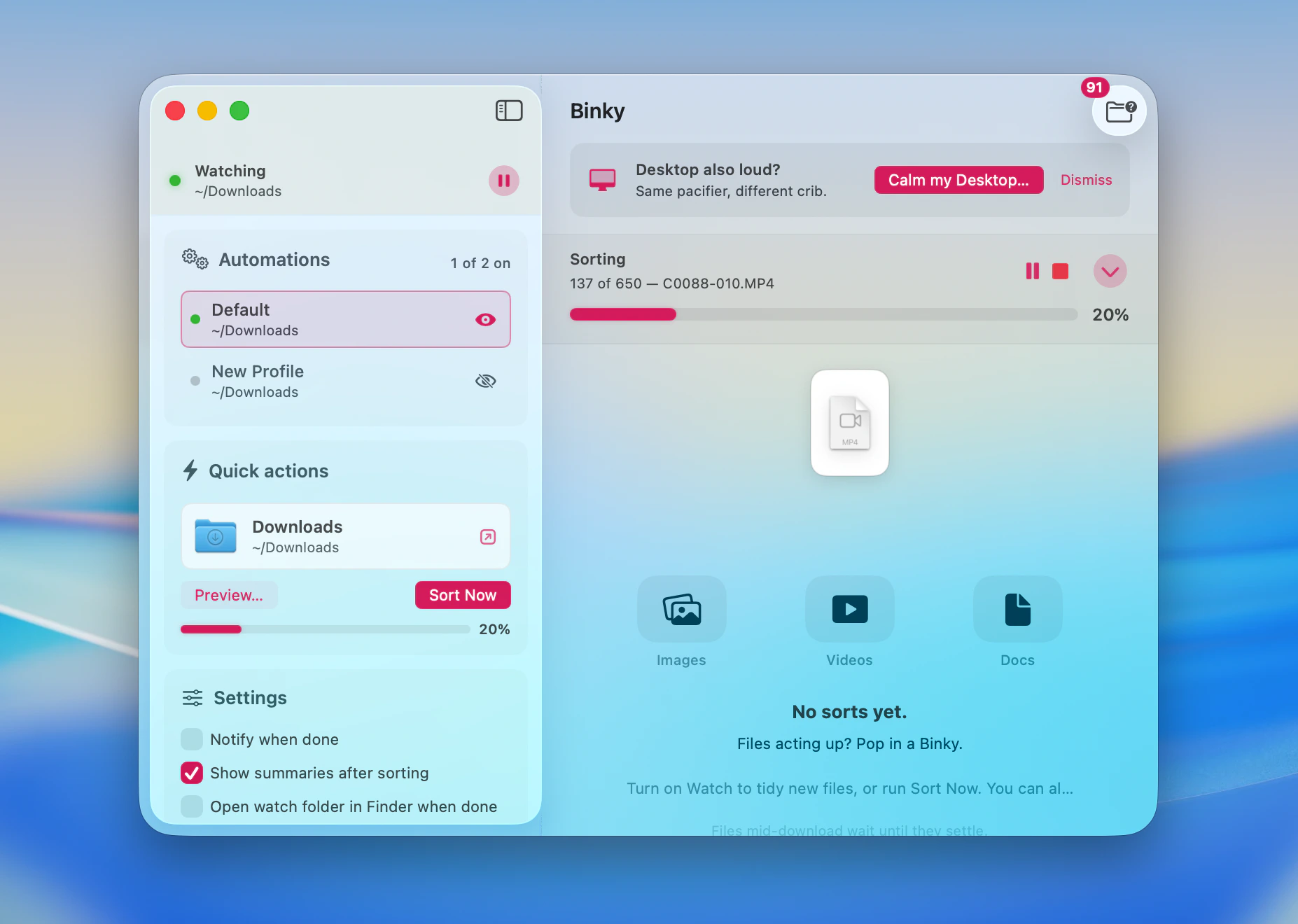Expand sorting details chevron
1298x924 pixels.
click(1110, 271)
